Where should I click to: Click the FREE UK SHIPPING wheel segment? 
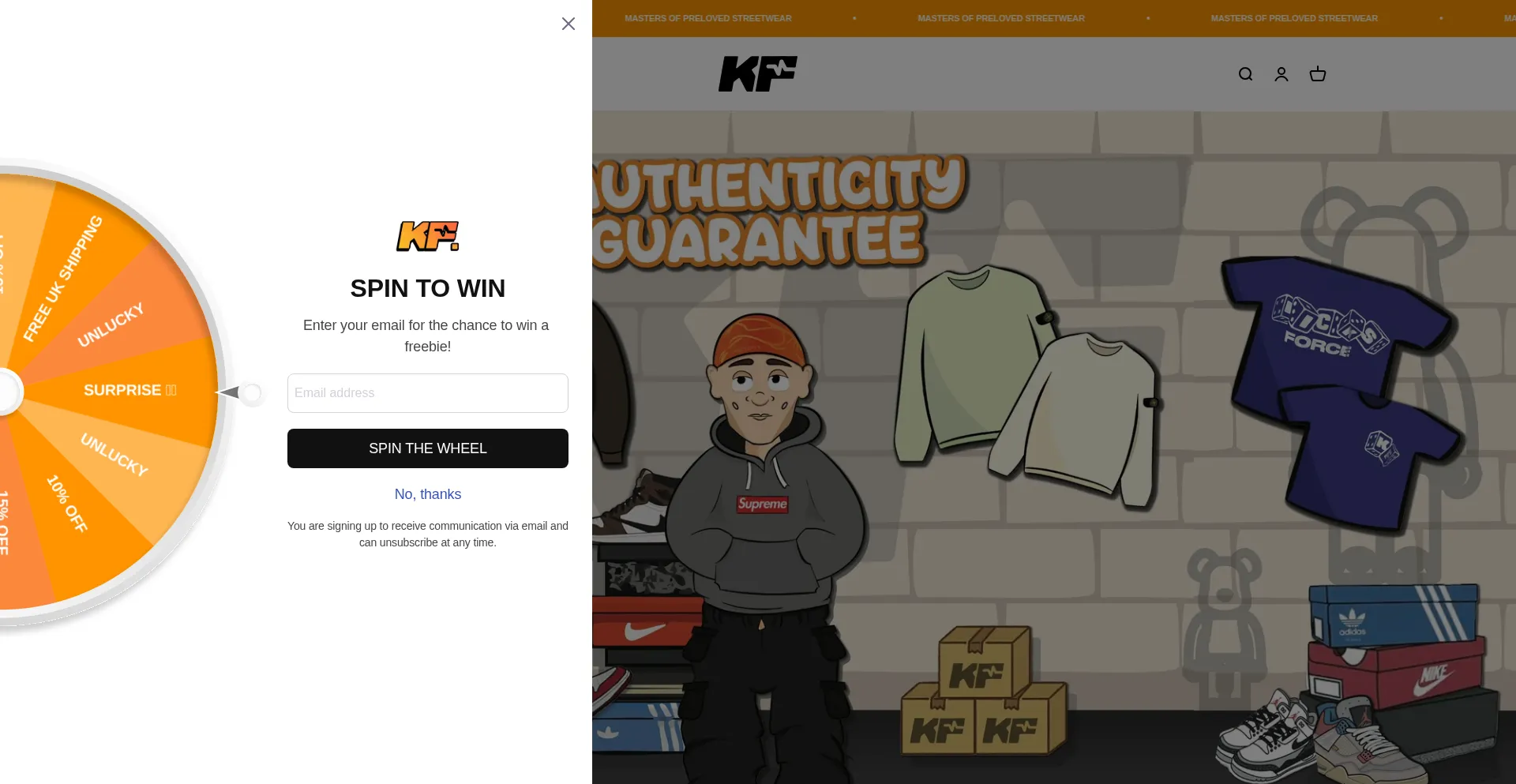pos(63,278)
